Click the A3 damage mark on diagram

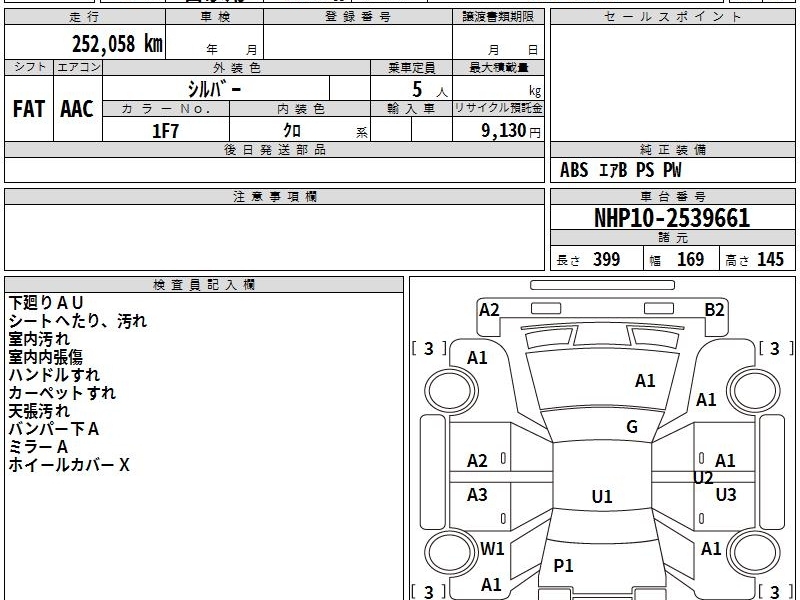pyautogui.click(x=477, y=494)
